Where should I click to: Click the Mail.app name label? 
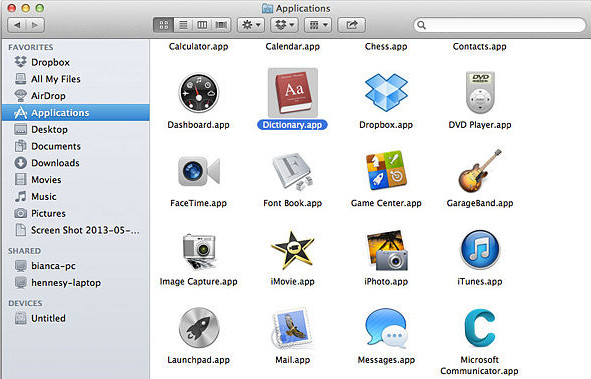pos(292,360)
